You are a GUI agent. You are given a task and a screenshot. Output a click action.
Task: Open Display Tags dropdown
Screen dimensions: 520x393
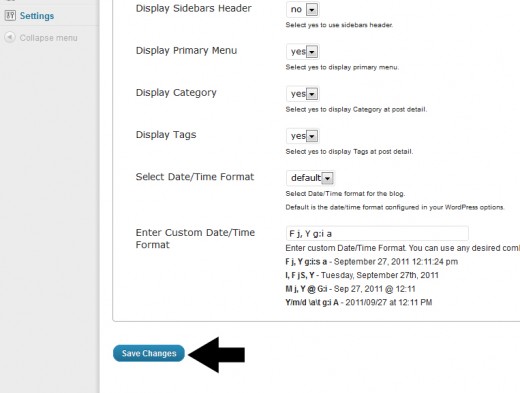tap(302, 136)
